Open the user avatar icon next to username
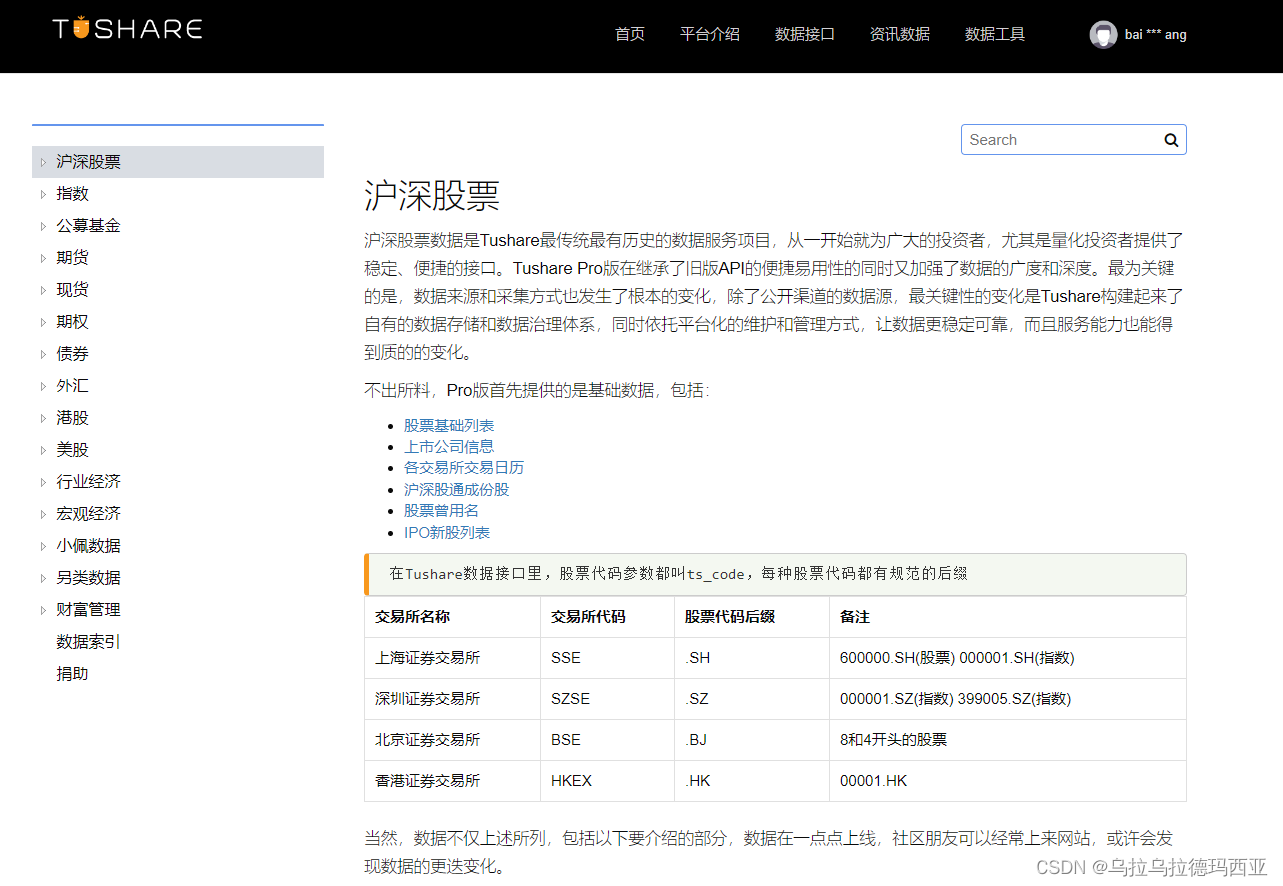 (1103, 33)
